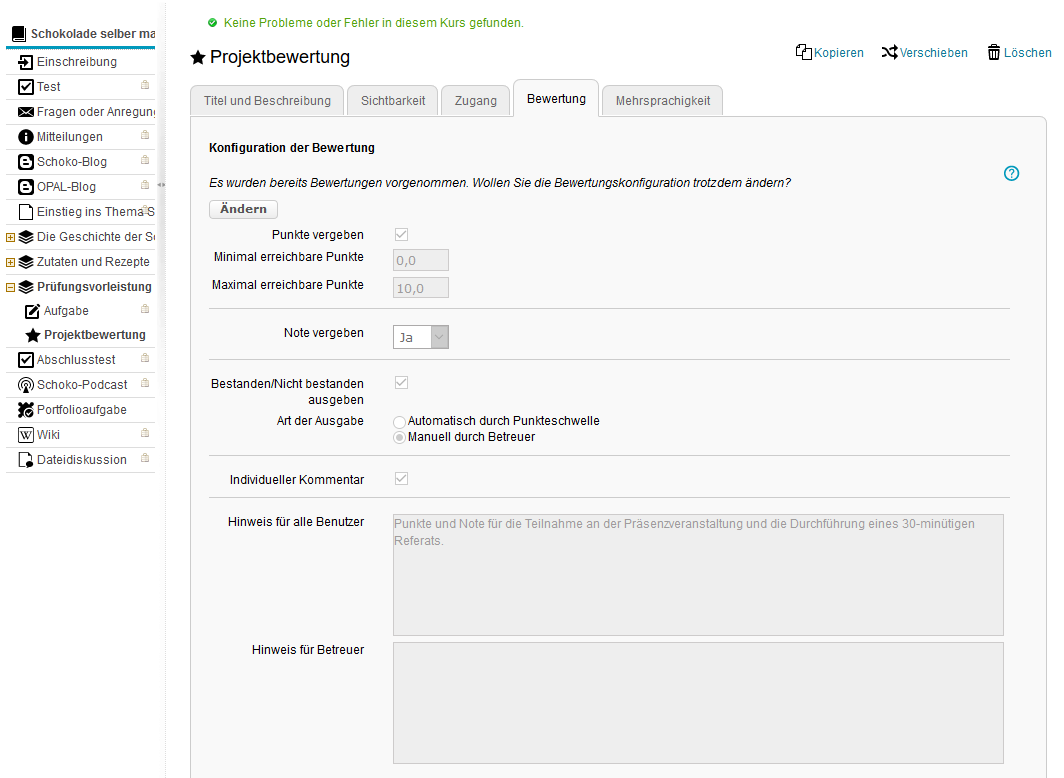Click the Mitteilungen info icon
1064x778 pixels.
tap(26, 137)
